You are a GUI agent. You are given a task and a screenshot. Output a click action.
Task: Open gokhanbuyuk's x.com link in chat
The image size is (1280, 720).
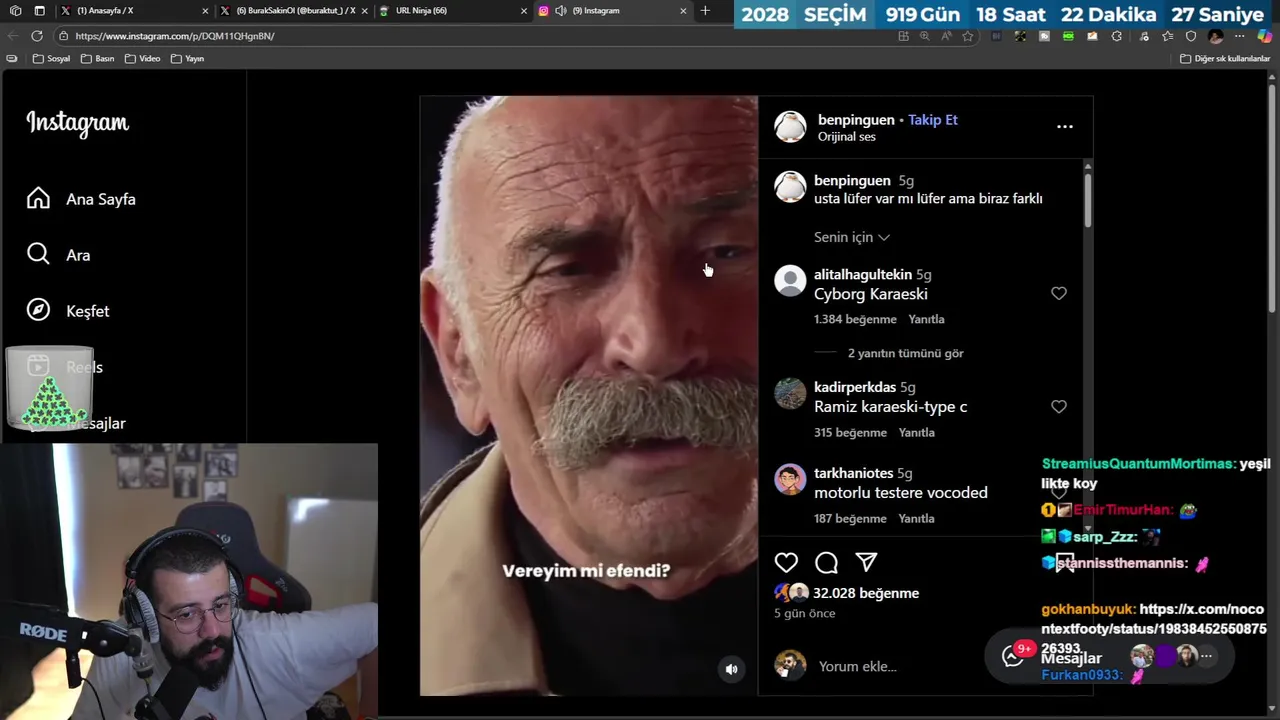click(1154, 628)
